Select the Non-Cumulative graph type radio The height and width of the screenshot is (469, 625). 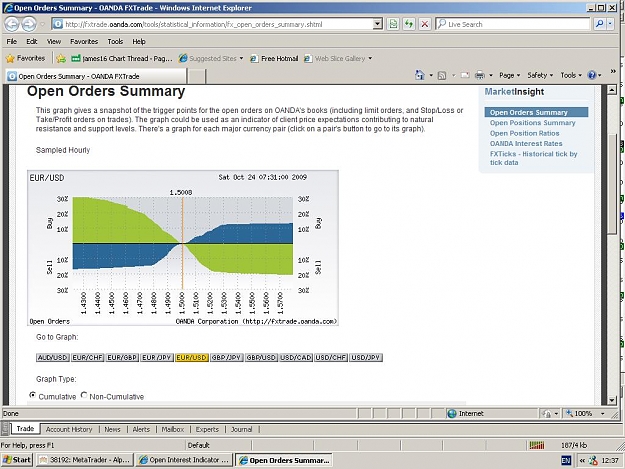pyautogui.click(x=84, y=395)
